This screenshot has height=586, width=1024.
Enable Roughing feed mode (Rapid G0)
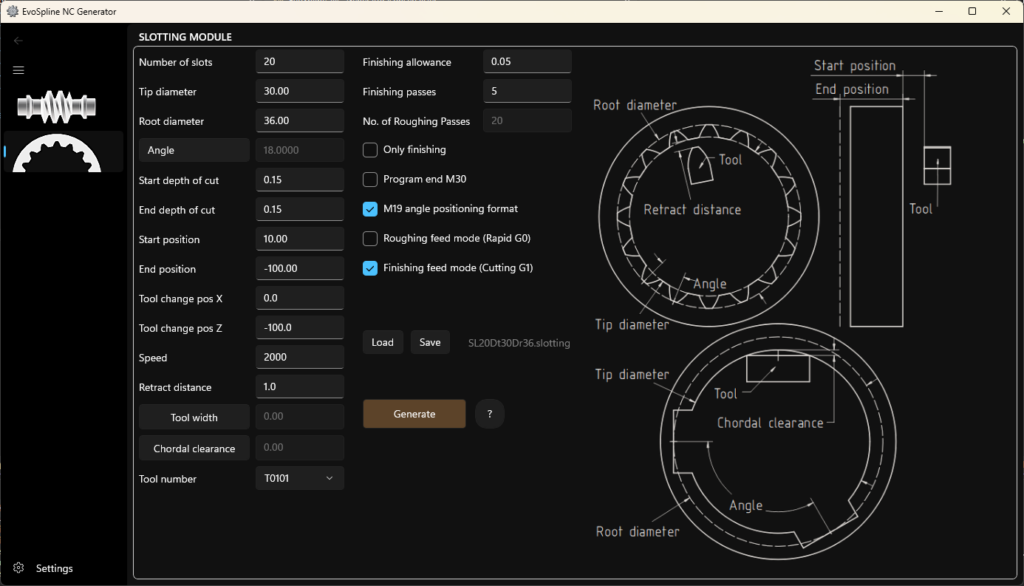pos(370,238)
